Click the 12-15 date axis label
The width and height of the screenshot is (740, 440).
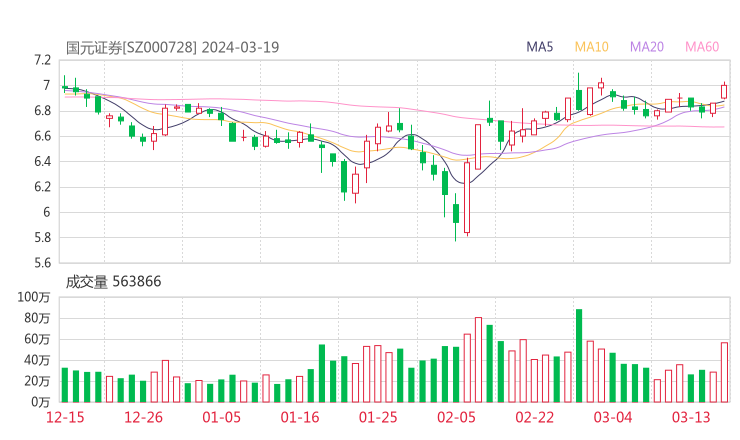click(65, 417)
